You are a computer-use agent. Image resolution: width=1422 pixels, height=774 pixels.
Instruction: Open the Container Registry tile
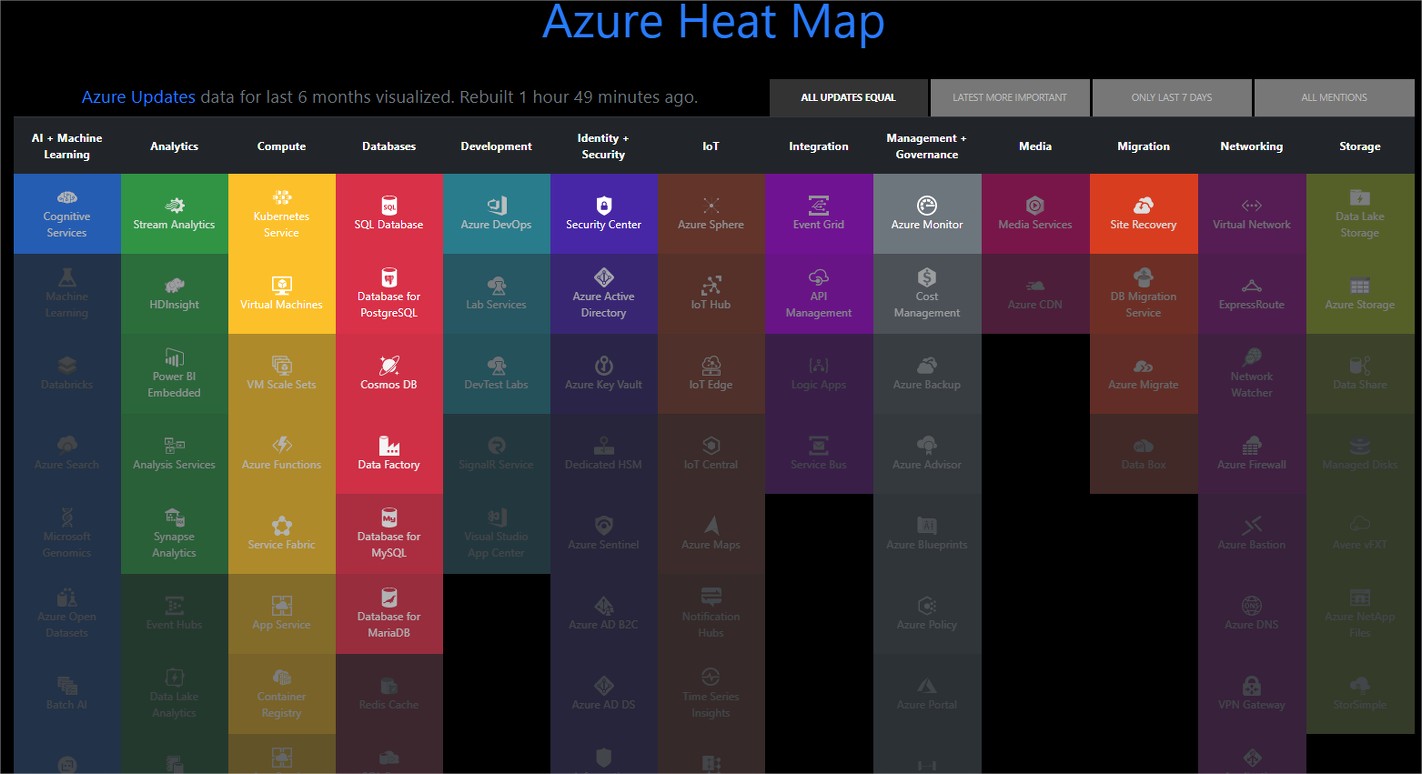point(281,694)
